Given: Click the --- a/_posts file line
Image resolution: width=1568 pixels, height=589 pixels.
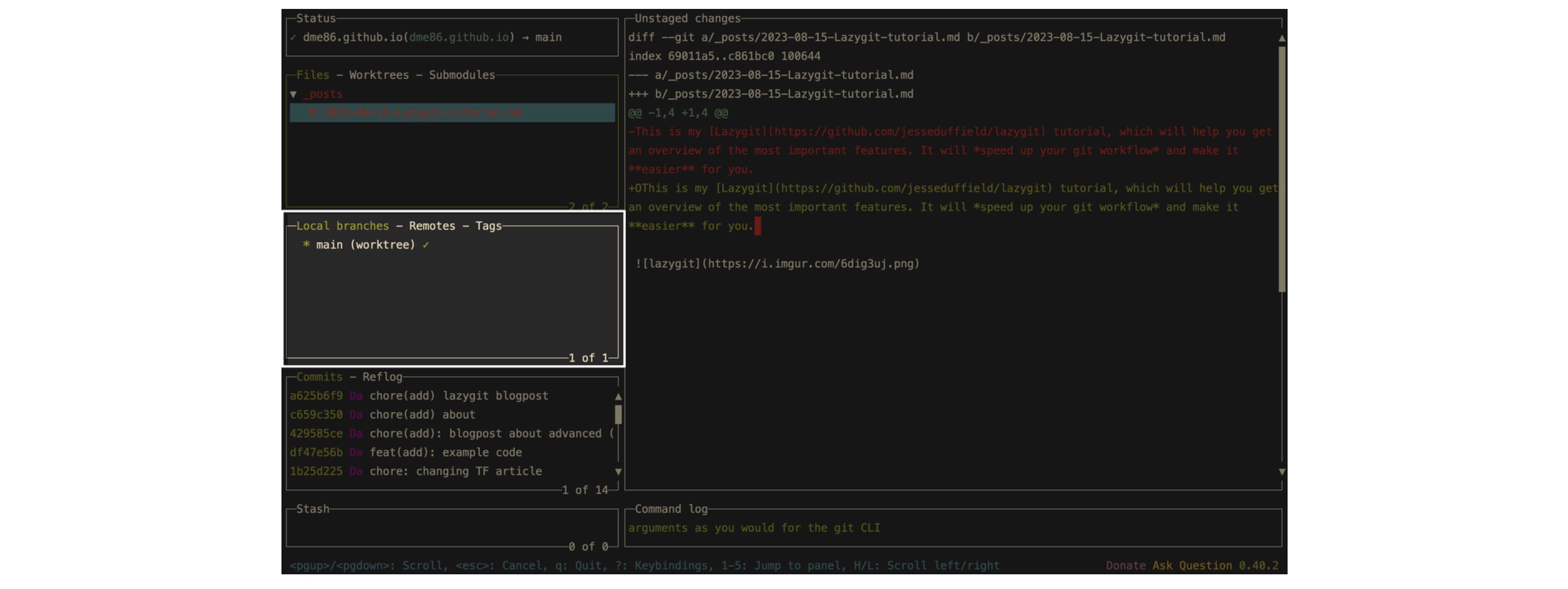Looking at the screenshot, I should click(770, 76).
